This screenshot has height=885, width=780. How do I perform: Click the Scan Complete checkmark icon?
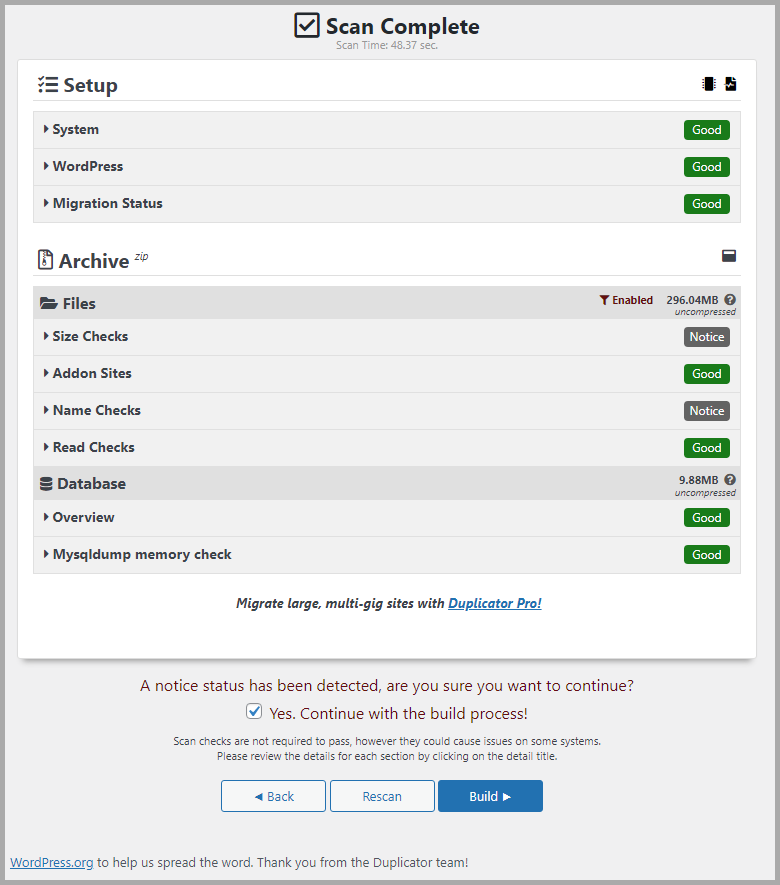307,26
